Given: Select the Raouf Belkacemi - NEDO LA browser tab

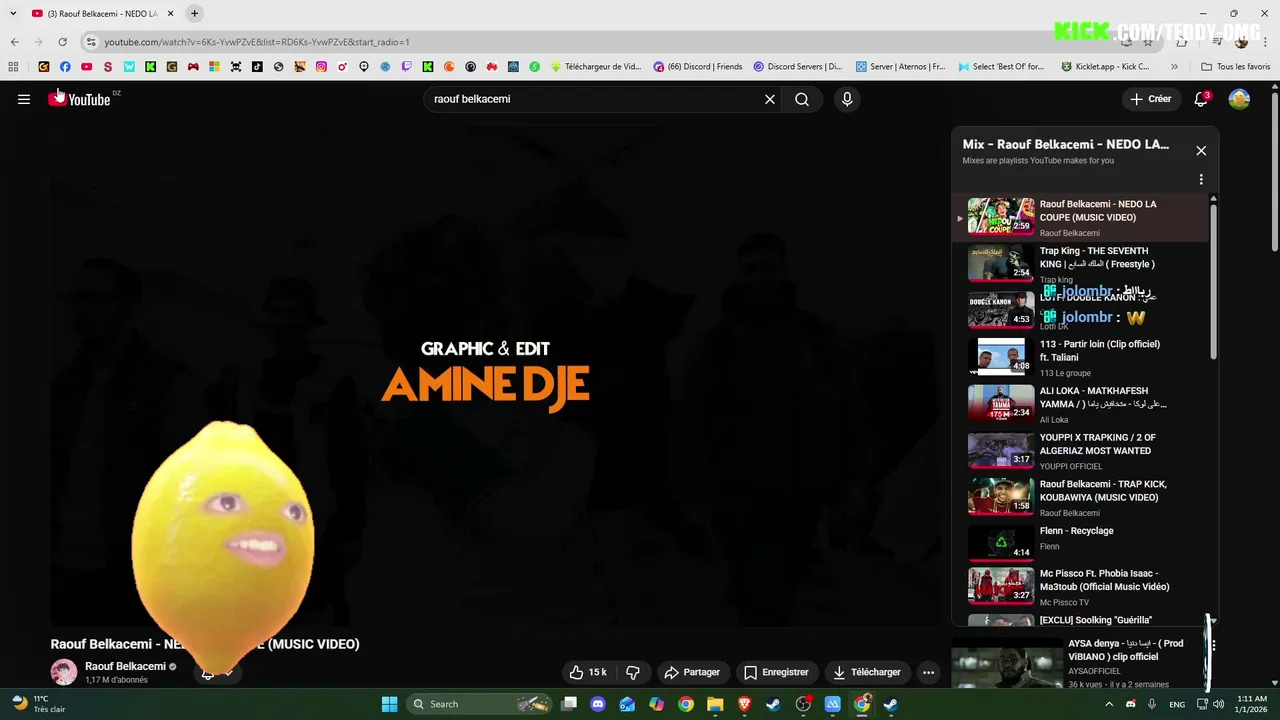Looking at the screenshot, I should point(102,13).
